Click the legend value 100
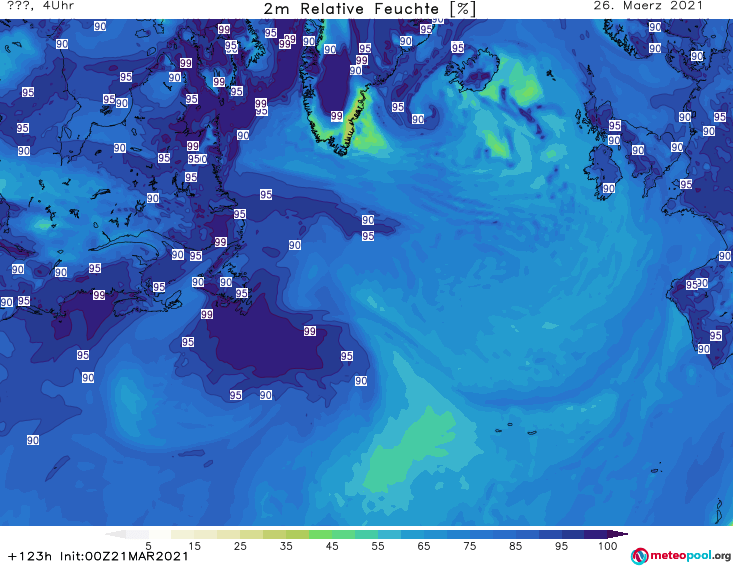This screenshot has width=733, height=566. point(607,546)
